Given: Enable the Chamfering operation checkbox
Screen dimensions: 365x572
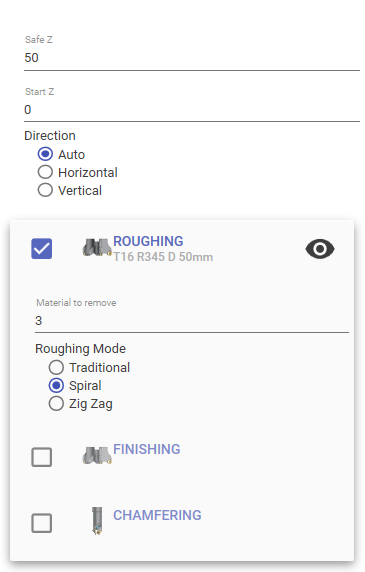Looking at the screenshot, I should tap(42, 523).
